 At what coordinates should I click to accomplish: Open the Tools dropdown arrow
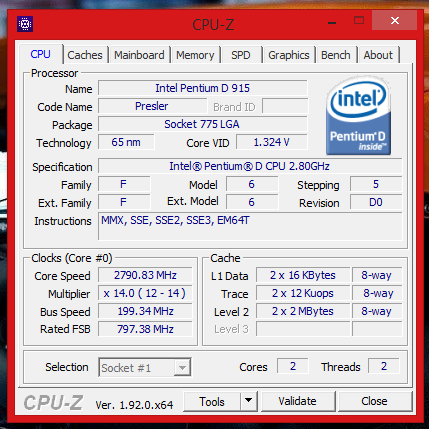pyautogui.click(x=249, y=401)
